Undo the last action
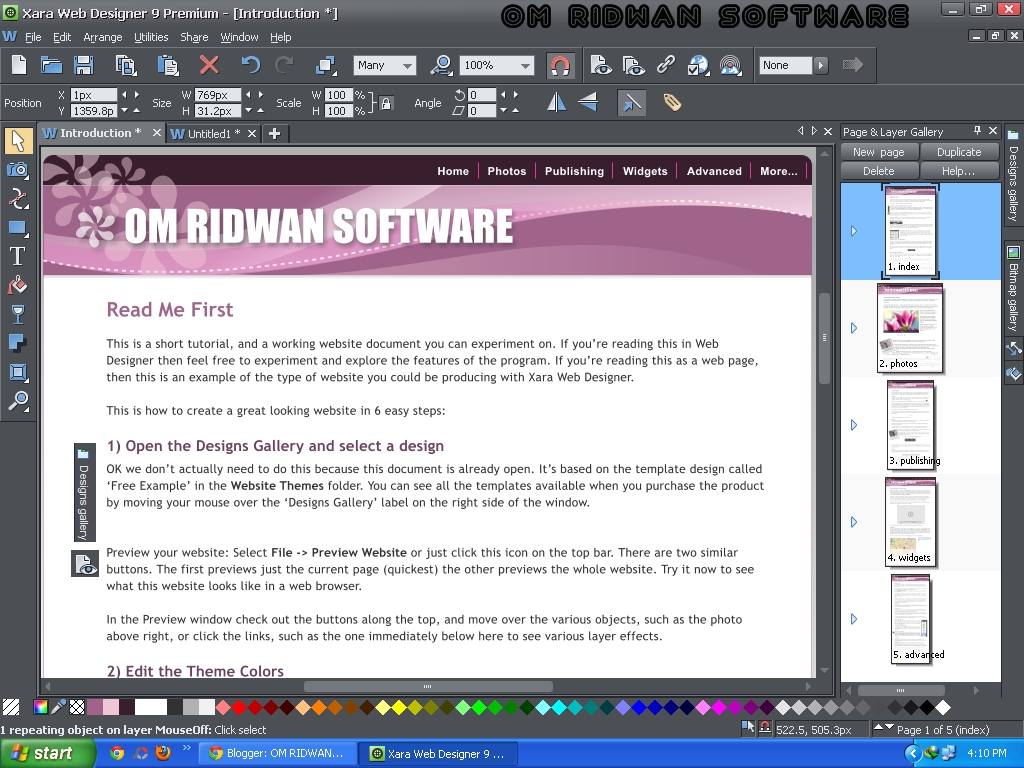The height and width of the screenshot is (768, 1024). tap(250, 65)
